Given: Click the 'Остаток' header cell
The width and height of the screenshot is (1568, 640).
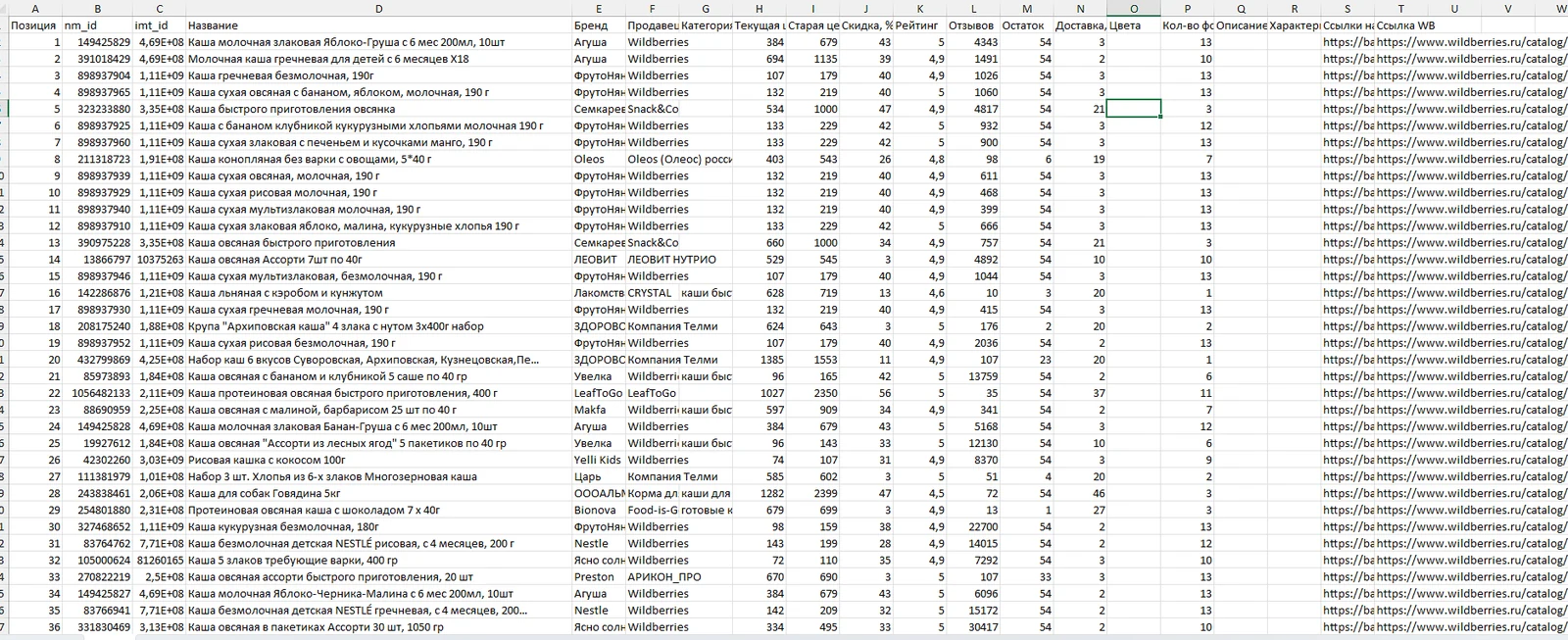Looking at the screenshot, I should tap(1027, 25).
